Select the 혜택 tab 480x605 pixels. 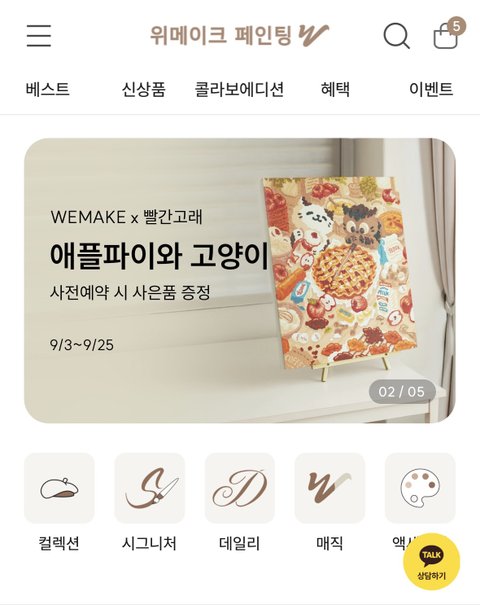pos(335,89)
